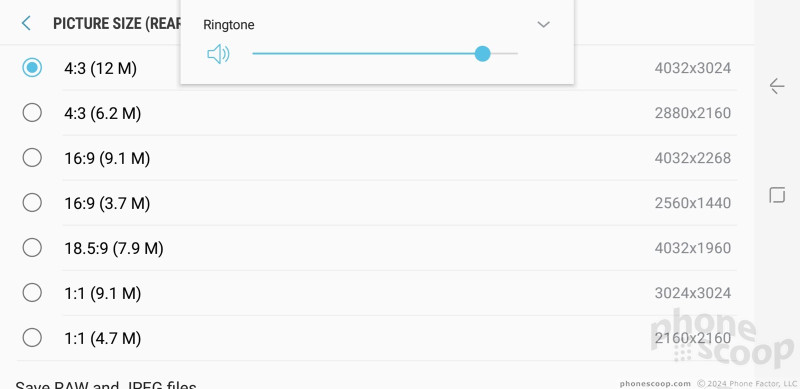
Task: Go back using the header arrow
Action: coord(26,23)
